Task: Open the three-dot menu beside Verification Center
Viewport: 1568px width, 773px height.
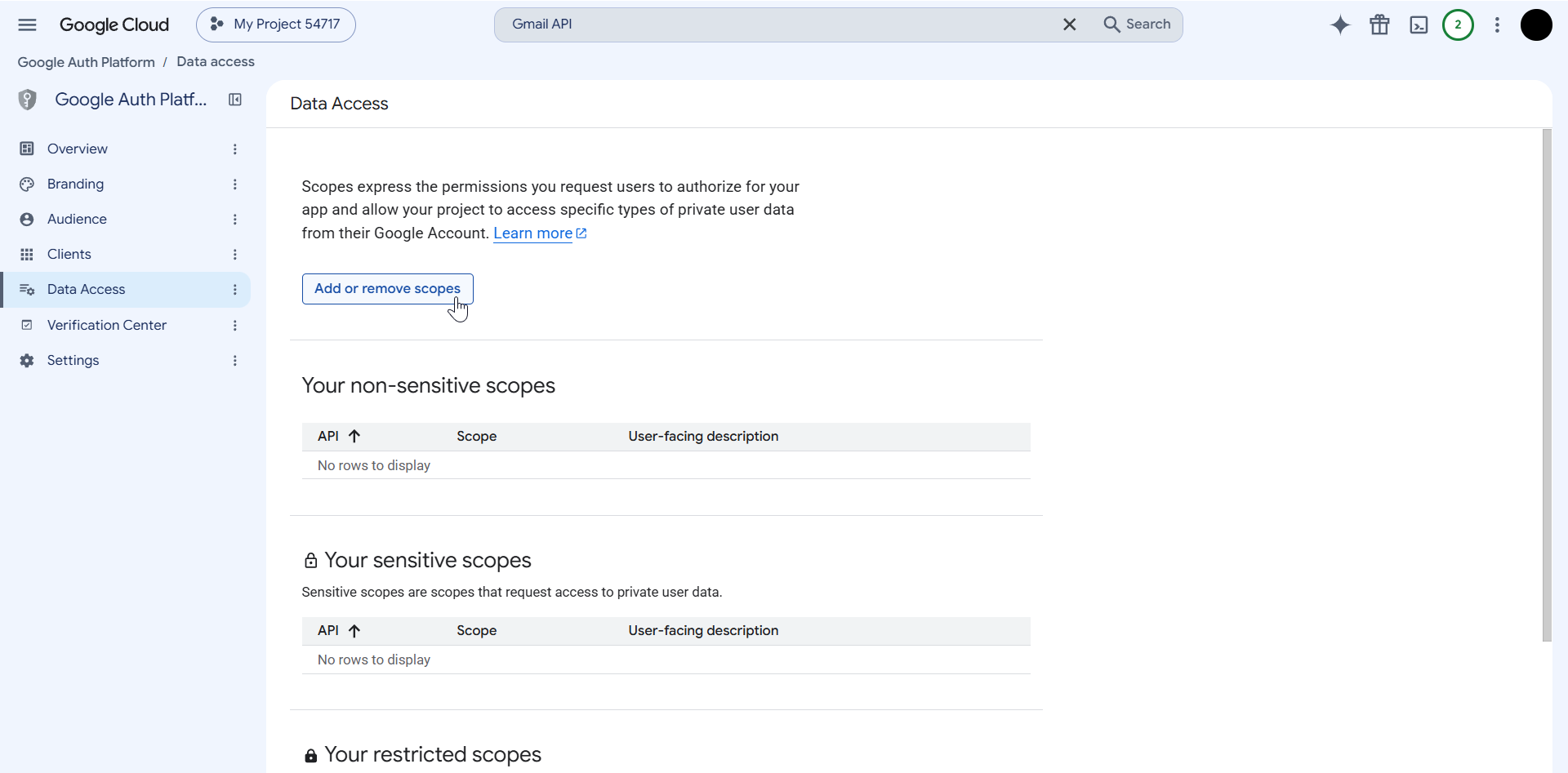Action: pyautogui.click(x=235, y=325)
